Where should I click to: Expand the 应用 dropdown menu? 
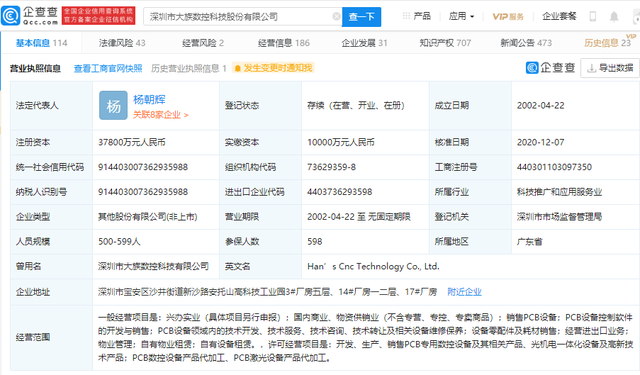tap(461, 16)
